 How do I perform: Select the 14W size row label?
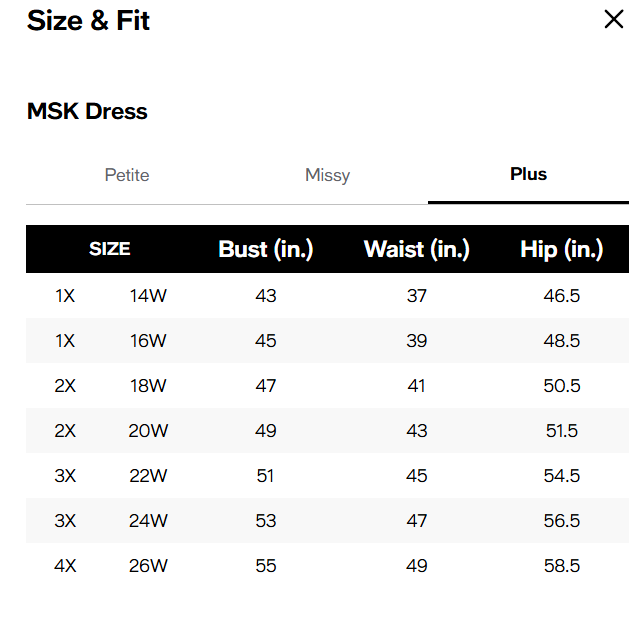[148, 296]
